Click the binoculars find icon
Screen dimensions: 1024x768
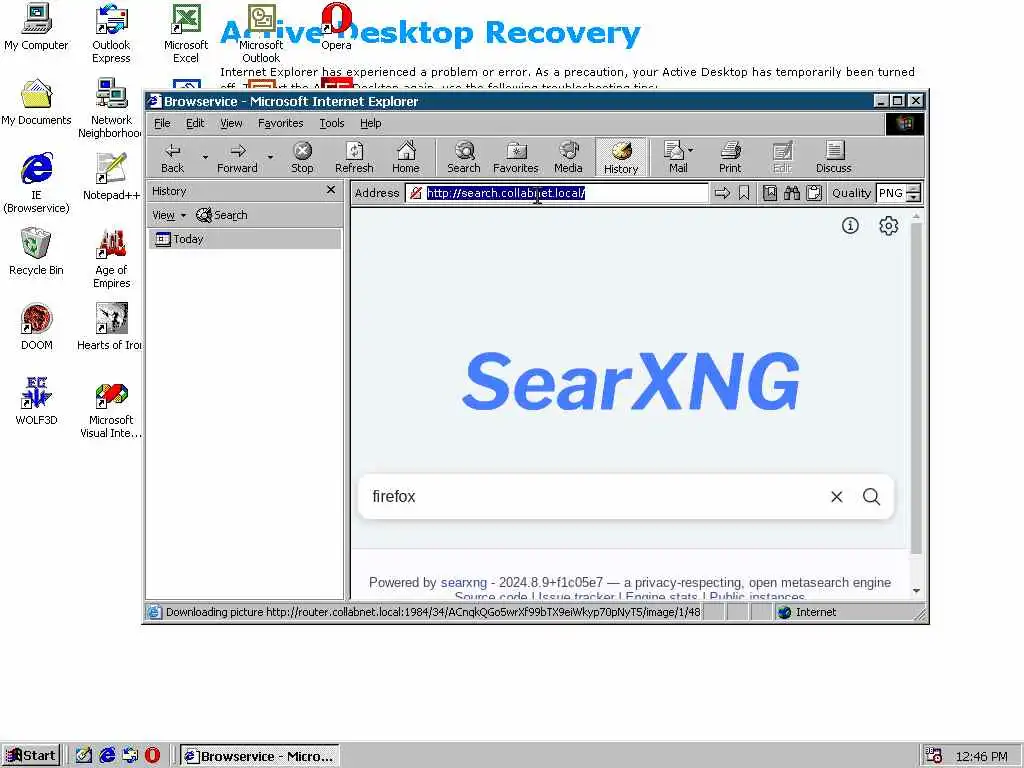tap(792, 193)
